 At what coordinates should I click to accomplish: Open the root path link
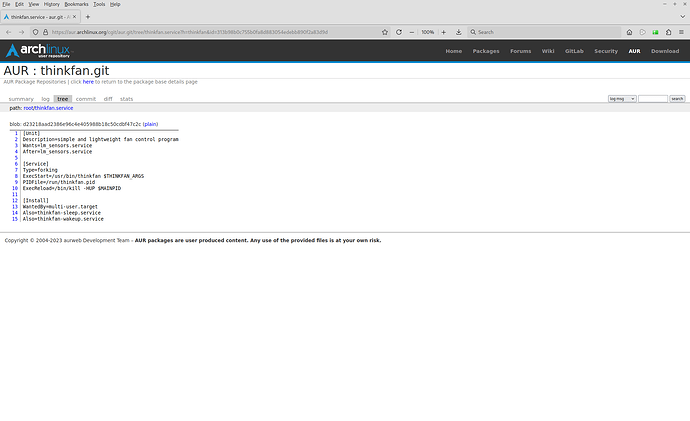28,108
